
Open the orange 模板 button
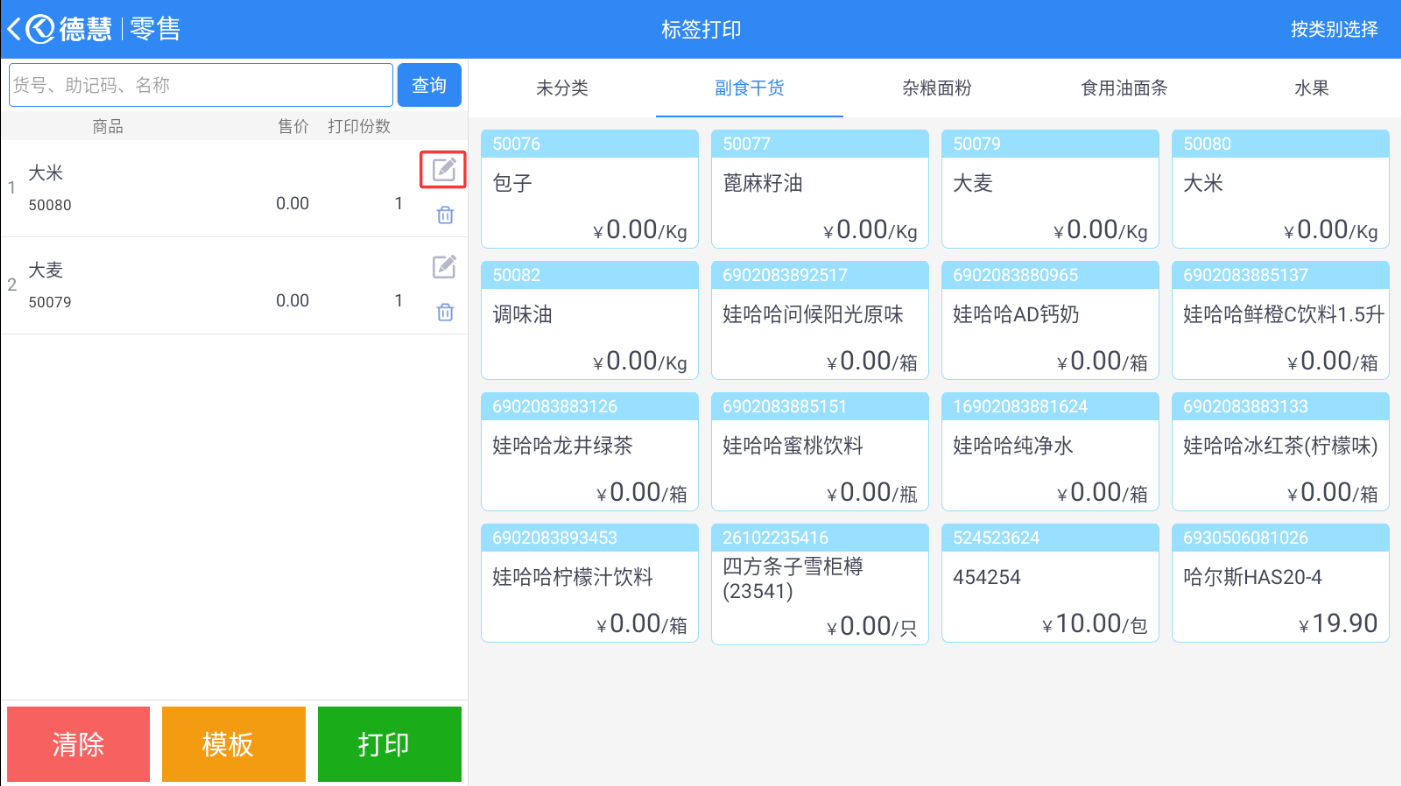click(233, 744)
